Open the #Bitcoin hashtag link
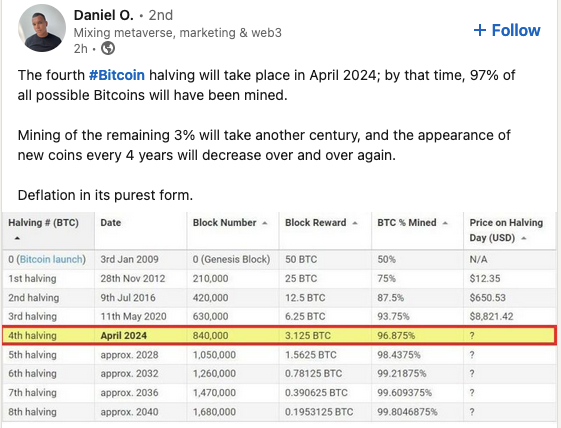561x428 pixels. click(117, 75)
